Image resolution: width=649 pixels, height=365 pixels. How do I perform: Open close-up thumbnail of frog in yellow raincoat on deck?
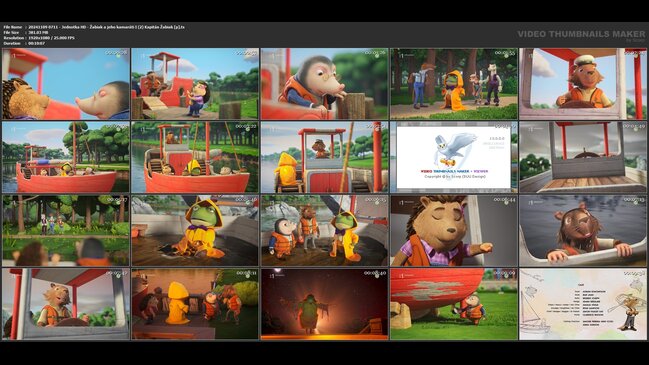coord(195,231)
